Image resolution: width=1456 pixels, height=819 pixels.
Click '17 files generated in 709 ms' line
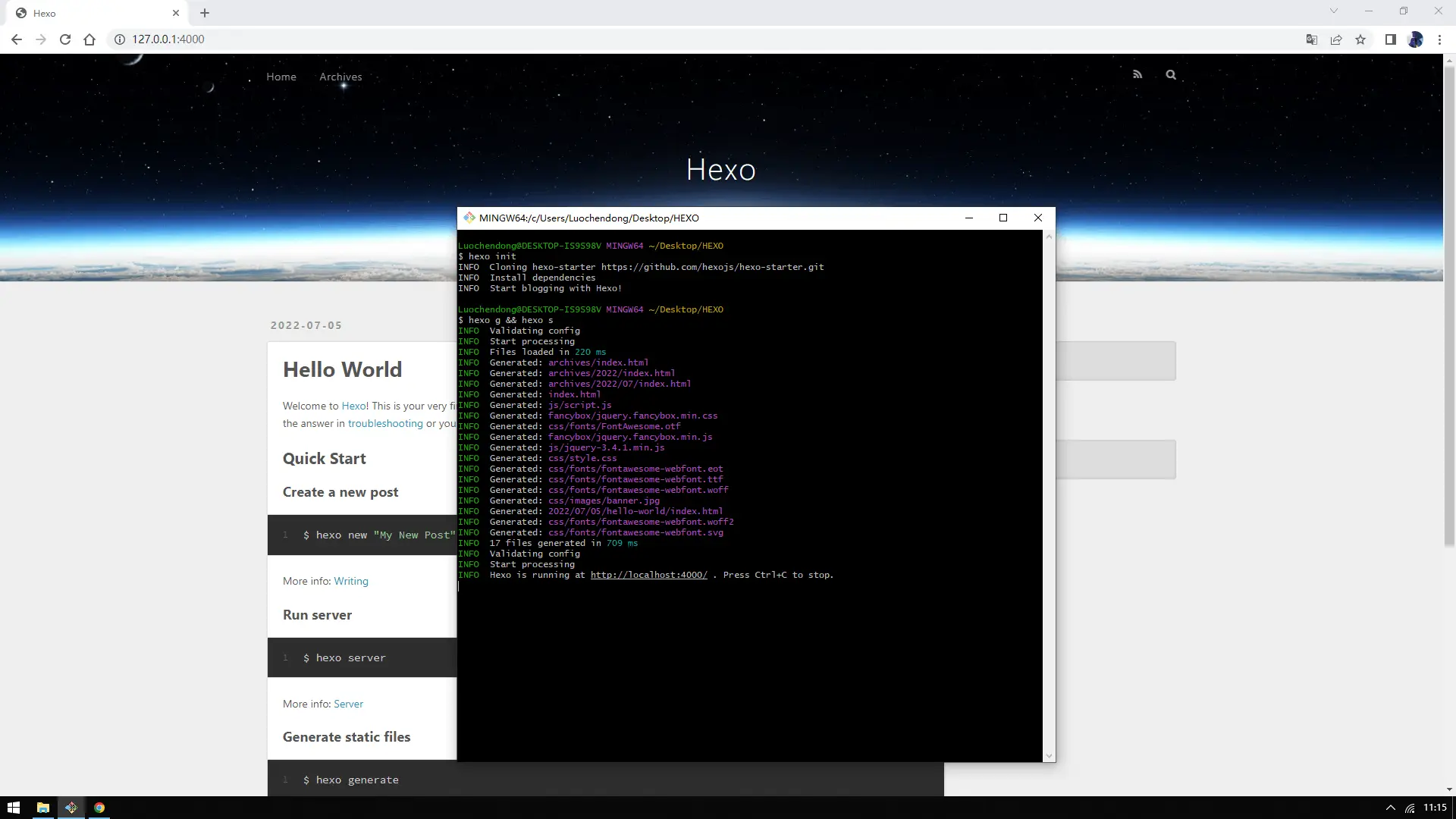pos(548,543)
